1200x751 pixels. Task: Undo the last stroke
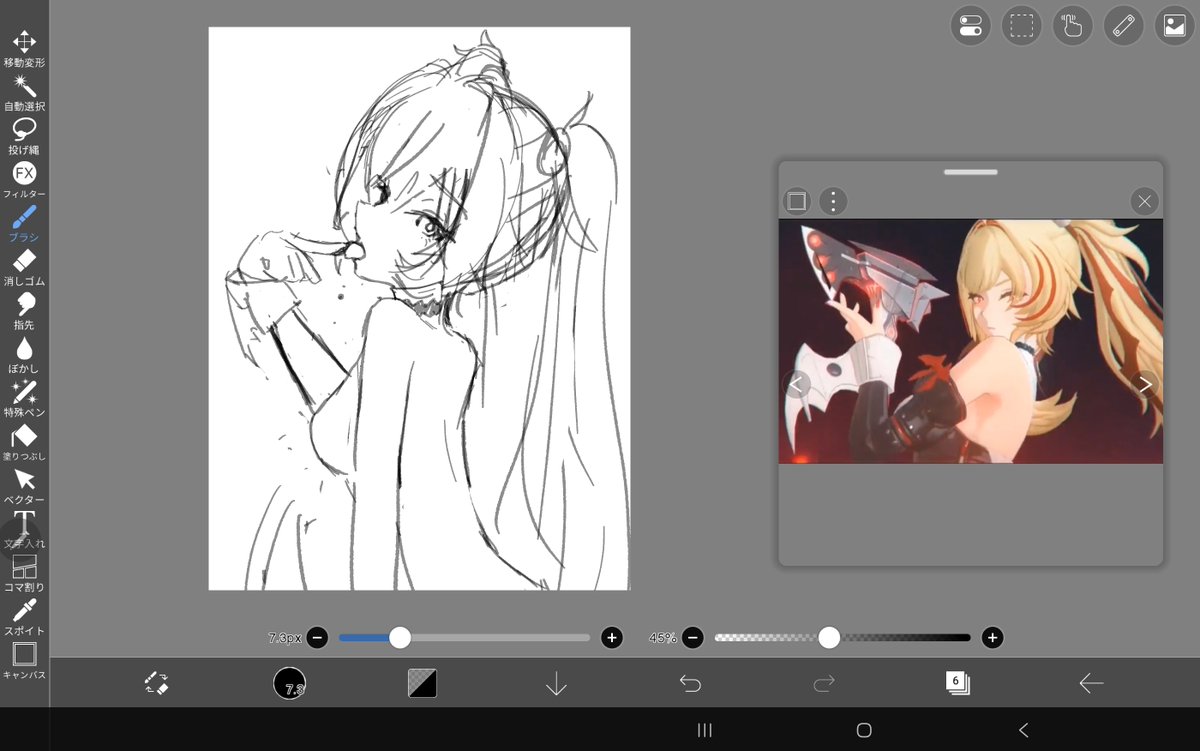[x=690, y=683]
